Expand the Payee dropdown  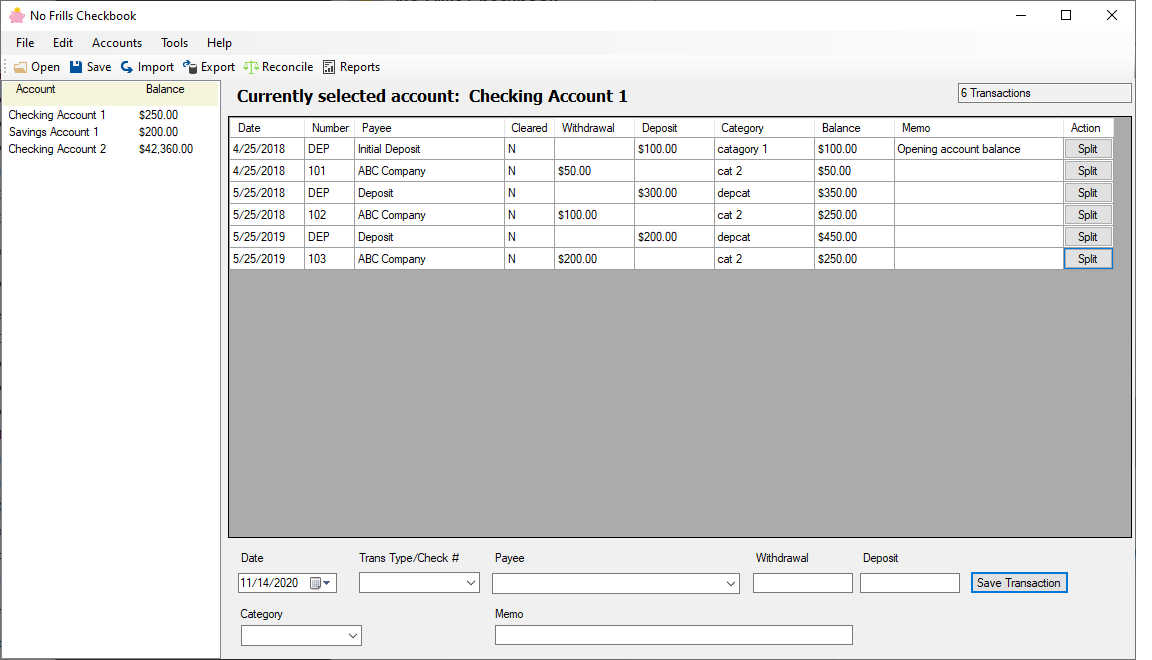pyautogui.click(x=731, y=582)
